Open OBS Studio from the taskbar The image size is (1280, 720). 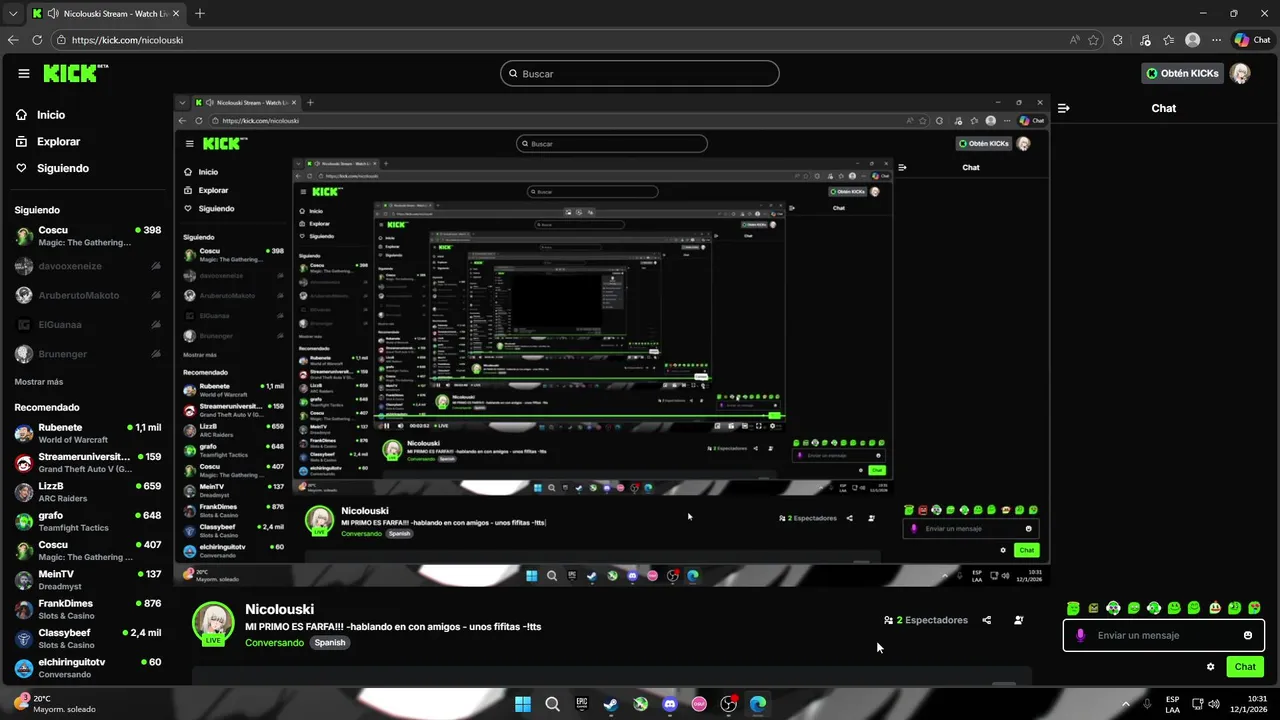coord(729,704)
